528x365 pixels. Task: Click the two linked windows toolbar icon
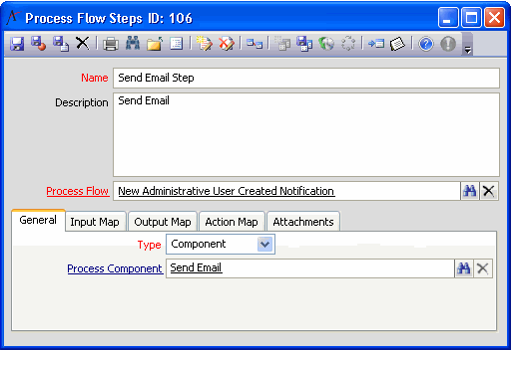254,44
